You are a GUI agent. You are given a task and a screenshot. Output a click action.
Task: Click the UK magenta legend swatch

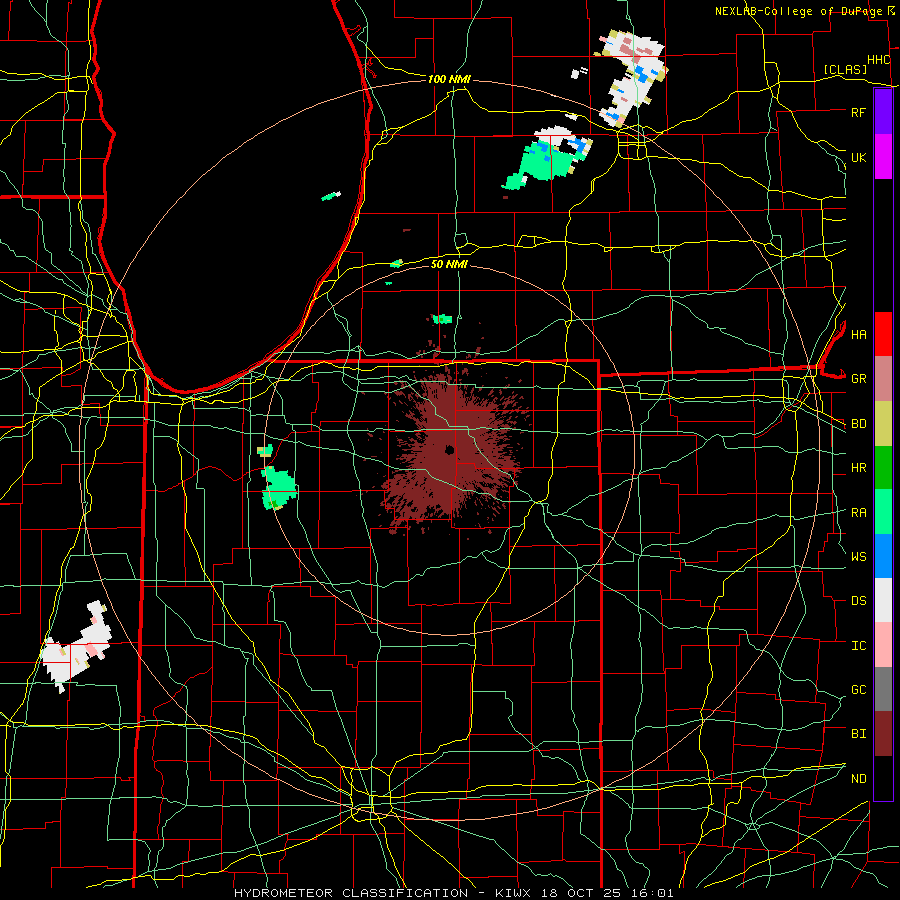click(x=883, y=157)
